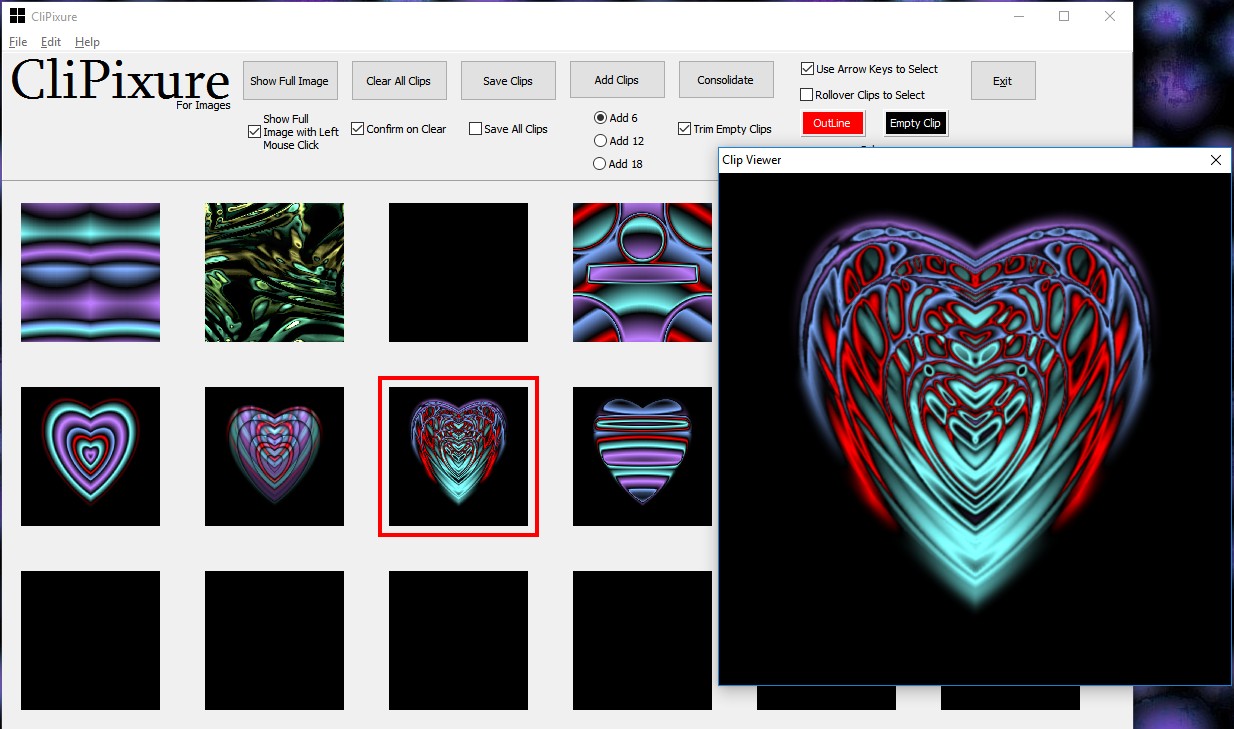The width and height of the screenshot is (1234, 729).
Task: Click the Exit button
Action: [x=1003, y=81]
